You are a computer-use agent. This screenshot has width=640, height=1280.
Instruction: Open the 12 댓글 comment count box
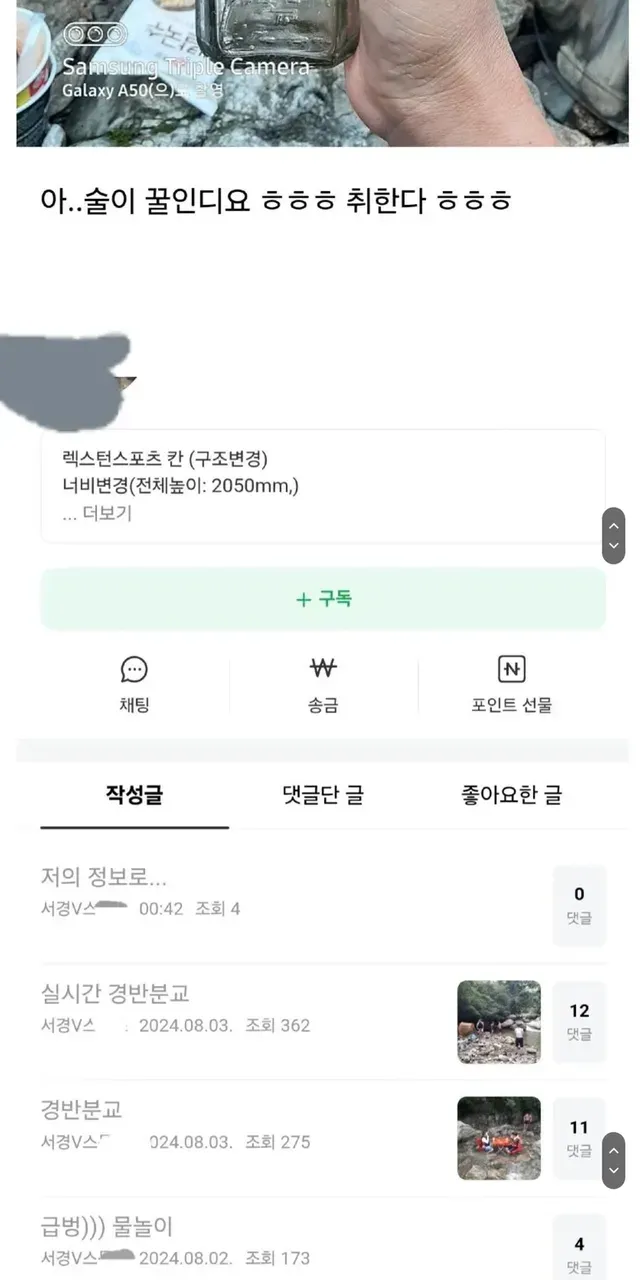(x=579, y=1021)
